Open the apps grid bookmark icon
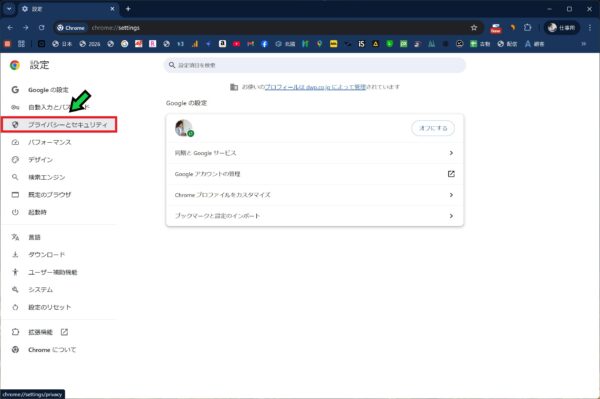The width and height of the screenshot is (600, 399). [21, 44]
